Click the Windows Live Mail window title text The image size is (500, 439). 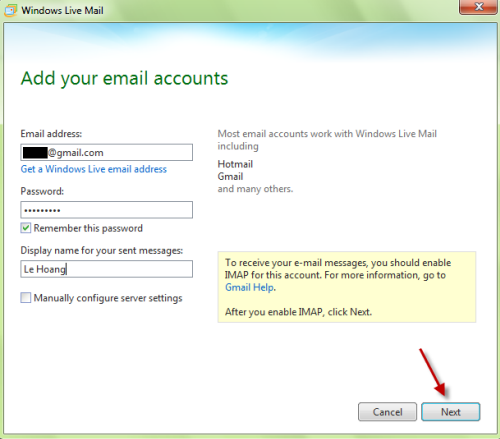[62, 10]
